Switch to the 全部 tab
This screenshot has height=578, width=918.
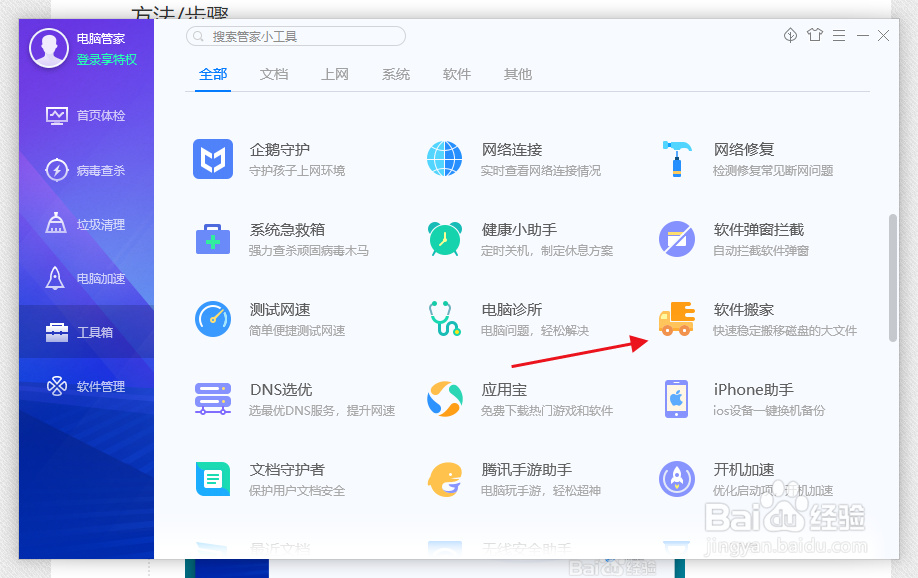[213, 74]
